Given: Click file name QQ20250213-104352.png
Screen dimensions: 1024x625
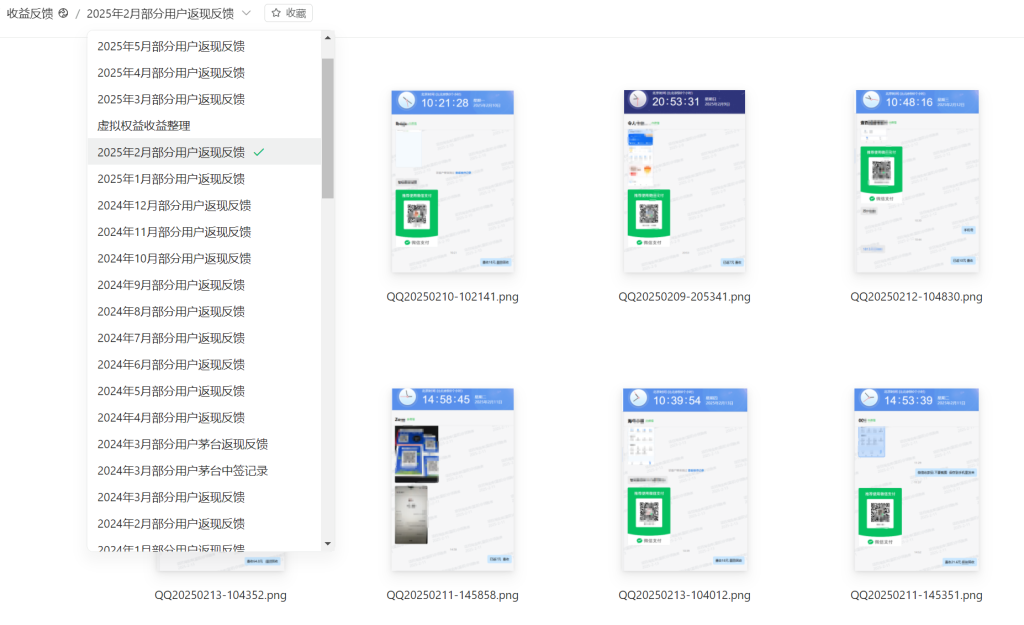Looking at the screenshot, I should pos(221,595).
